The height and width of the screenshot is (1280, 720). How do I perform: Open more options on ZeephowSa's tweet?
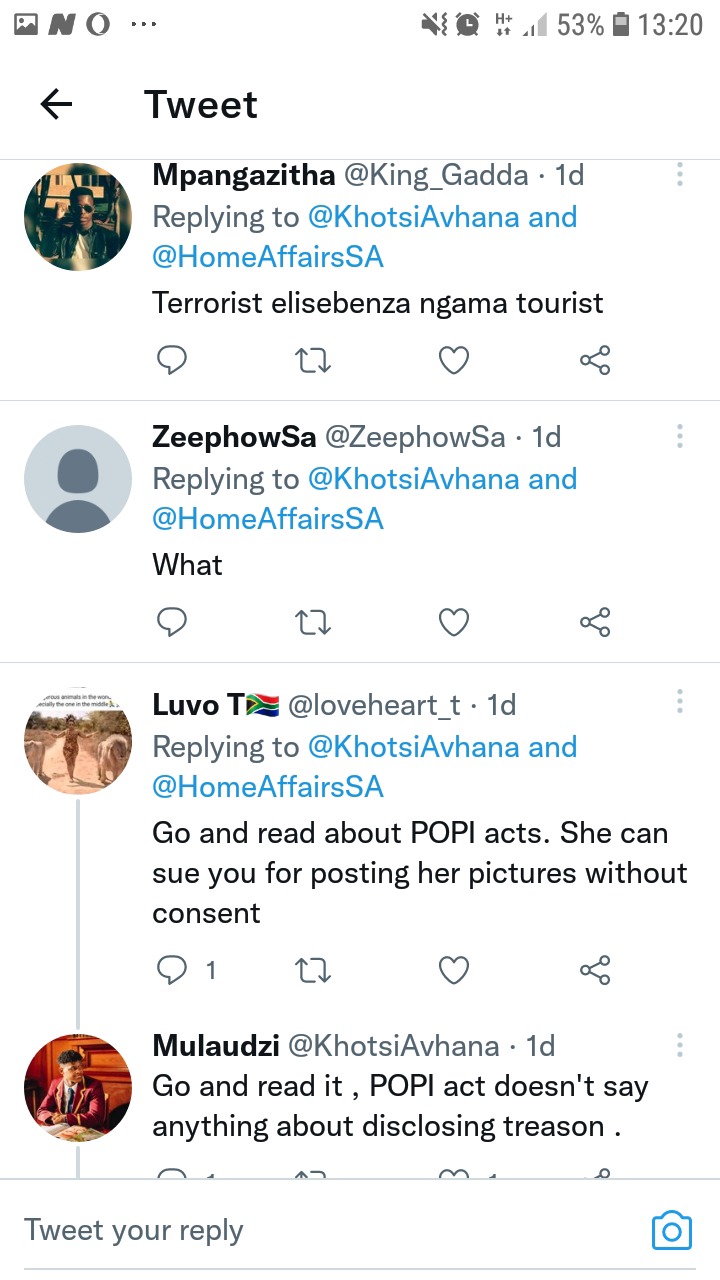680,437
